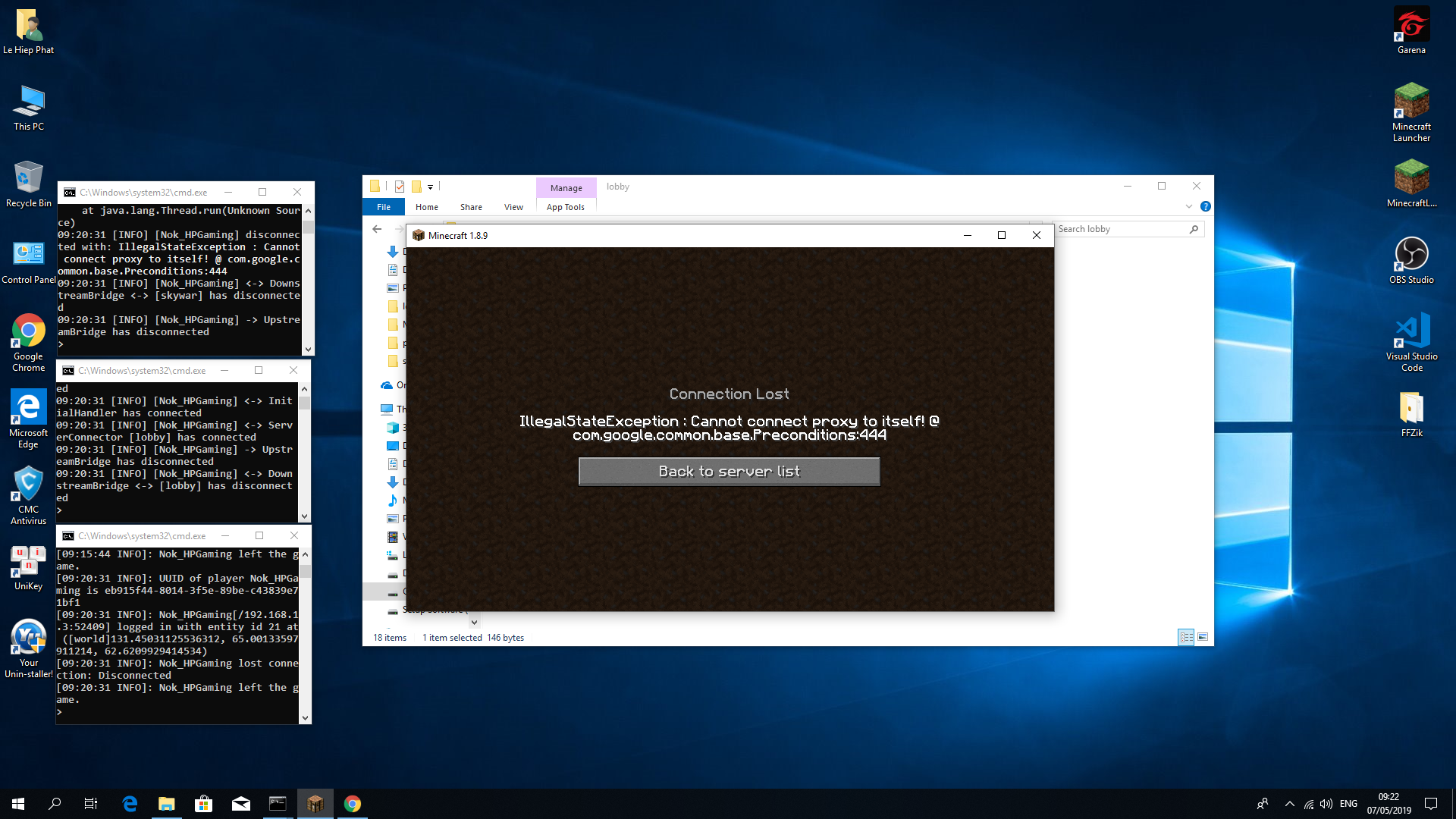The height and width of the screenshot is (819, 1456).
Task: Click Minecraft icon in taskbar
Action: click(315, 804)
